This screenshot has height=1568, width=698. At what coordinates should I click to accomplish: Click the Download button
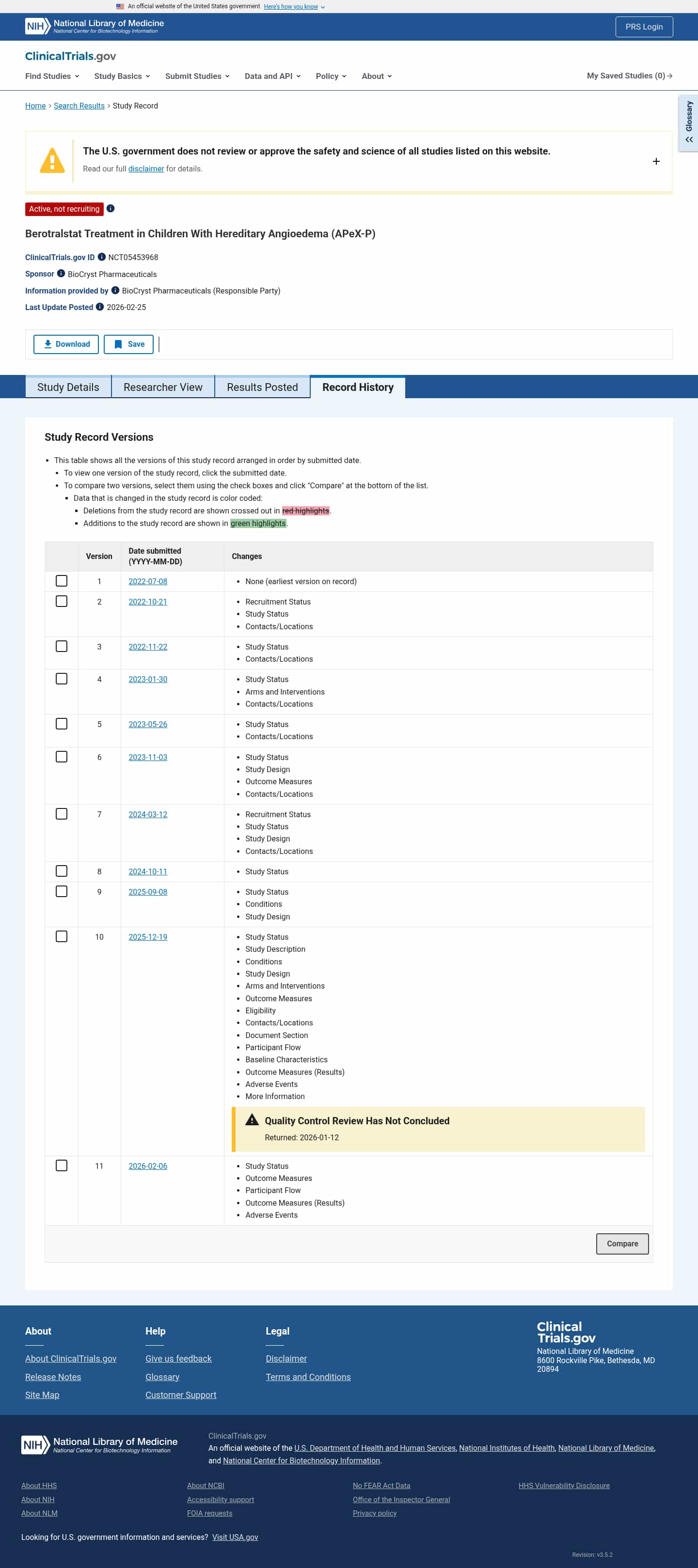(x=67, y=344)
